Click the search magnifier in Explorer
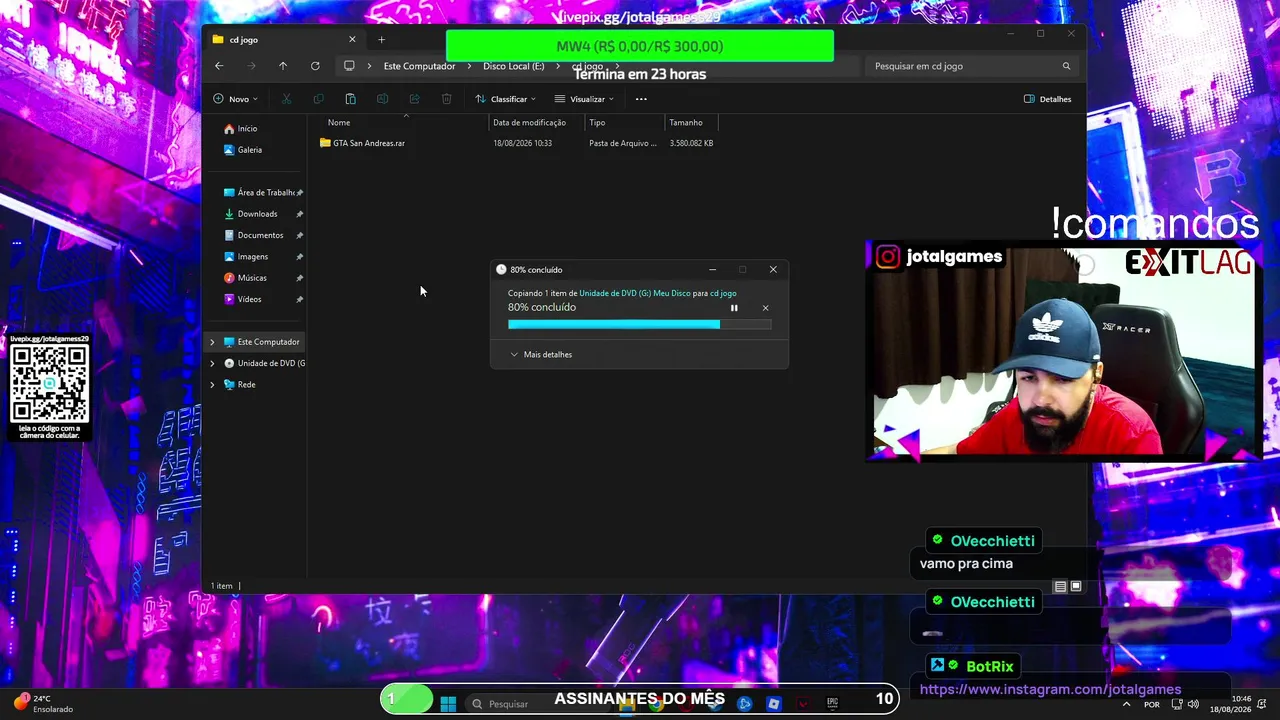 click(1066, 66)
